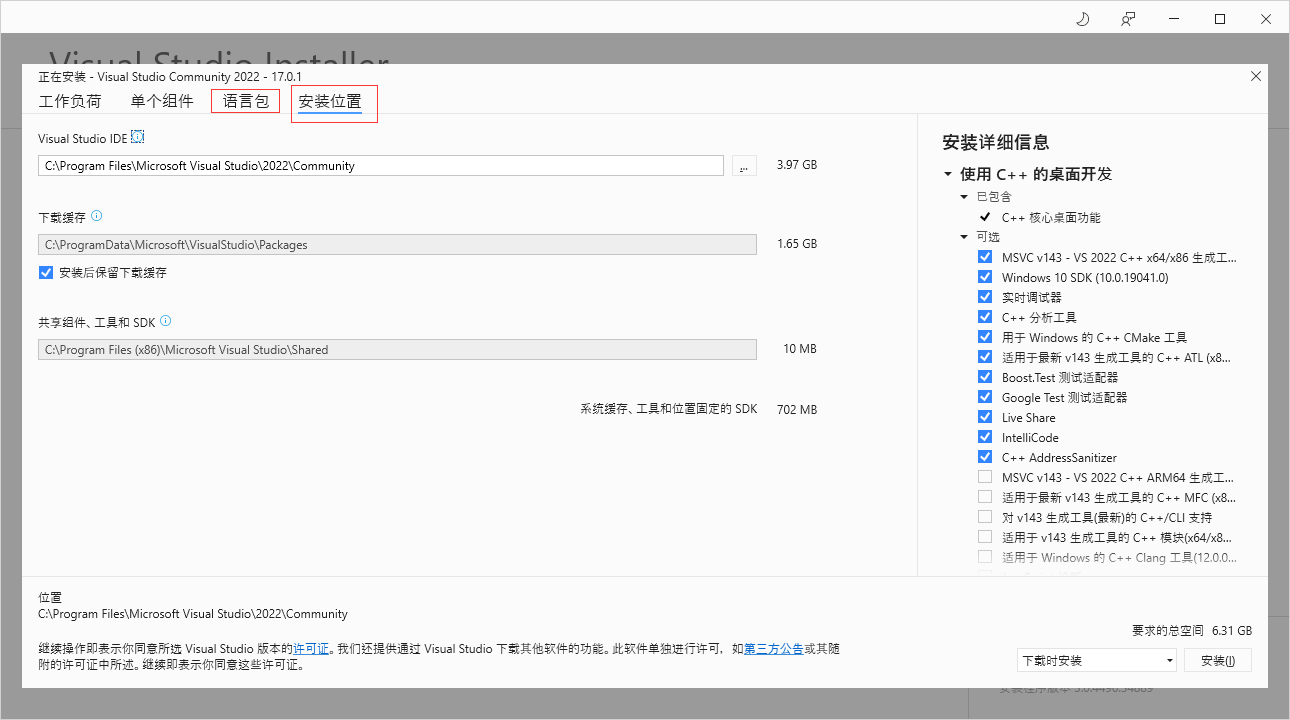This screenshot has height=720, width=1290.
Task: Click info icon next to 下载缓存
Action: point(97,216)
